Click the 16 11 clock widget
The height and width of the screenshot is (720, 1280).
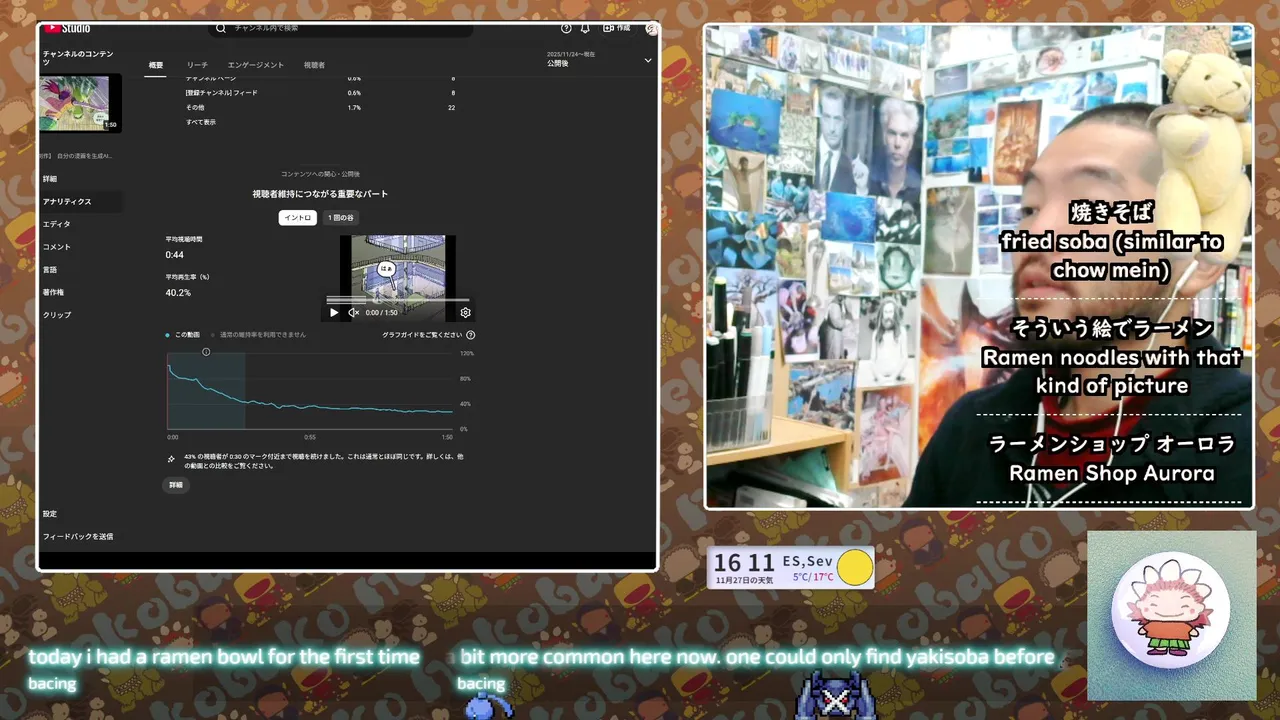point(743,564)
